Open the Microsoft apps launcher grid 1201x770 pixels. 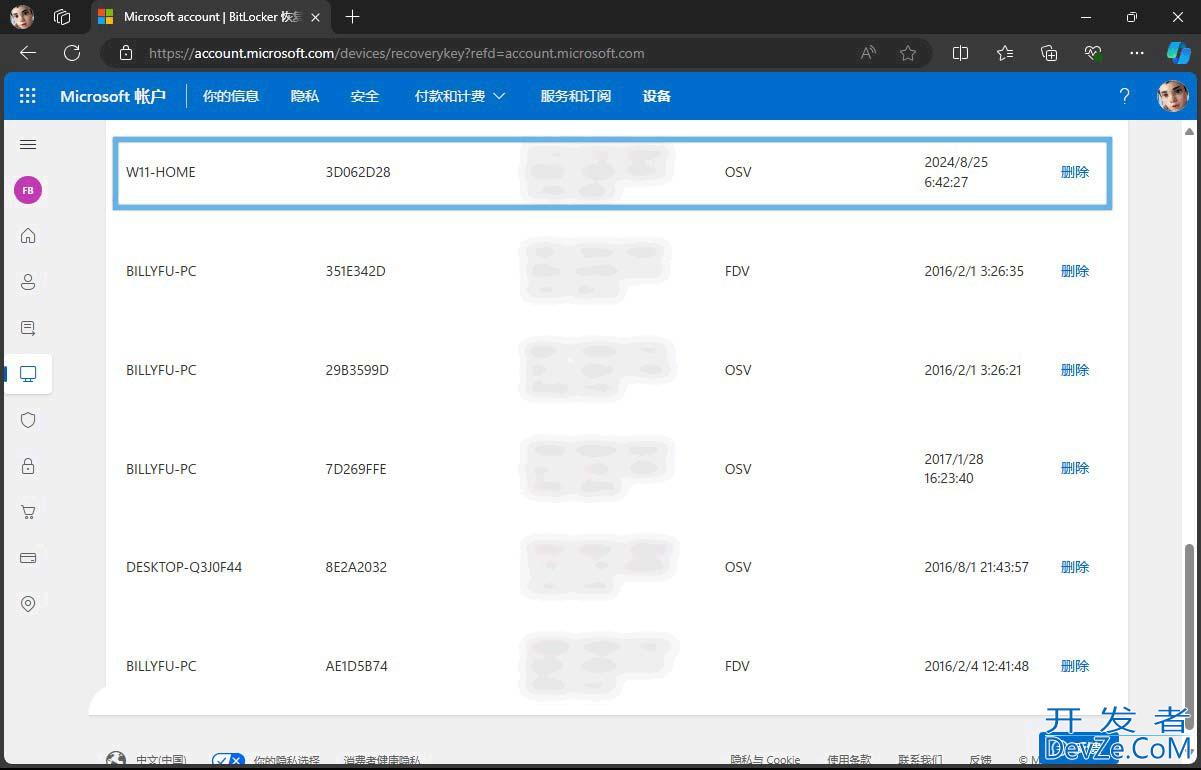click(x=28, y=96)
